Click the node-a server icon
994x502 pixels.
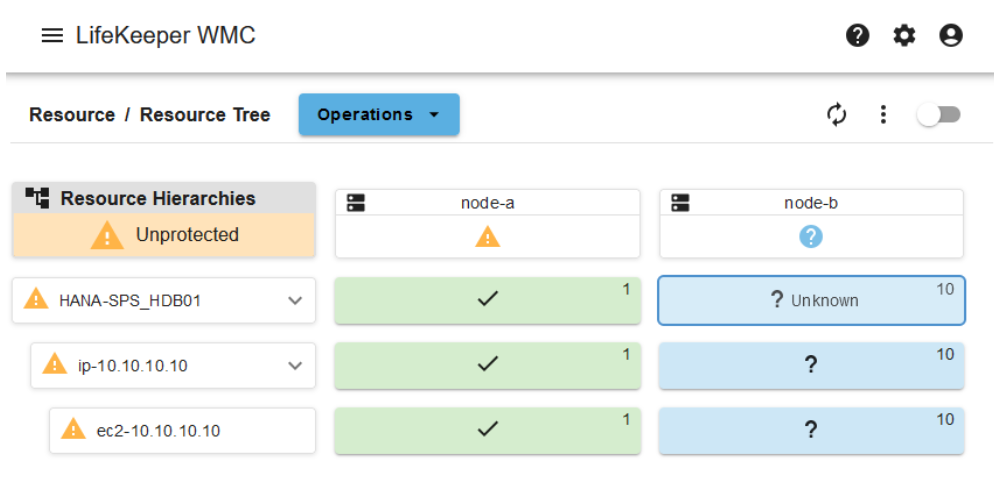pyautogui.click(x=356, y=203)
